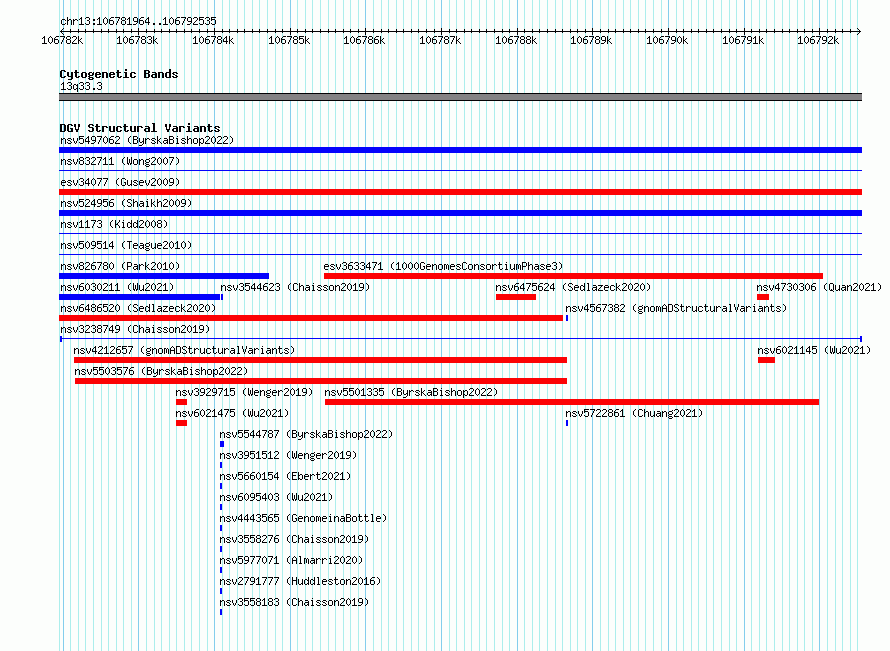890x651 pixels.
Task: Open nsv524956 (Shaikh2009) variant label
Action: 126,203
